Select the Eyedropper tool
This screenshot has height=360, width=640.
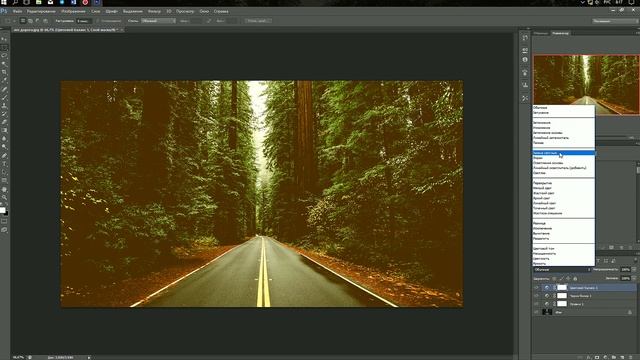click(4, 81)
